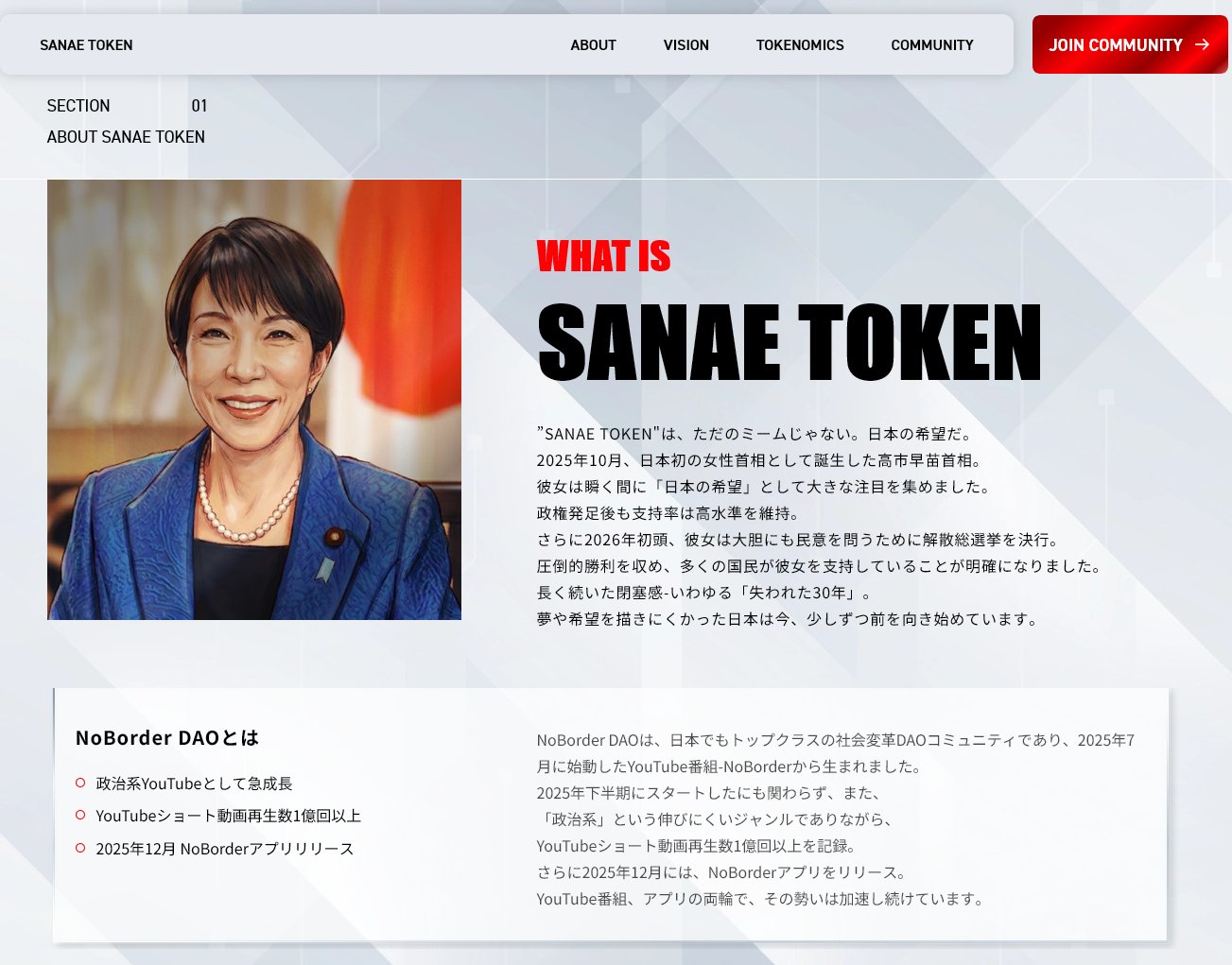Click the 01 section number
Image resolution: width=1232 pixels, height=965 pixels.
pos(199,106)
